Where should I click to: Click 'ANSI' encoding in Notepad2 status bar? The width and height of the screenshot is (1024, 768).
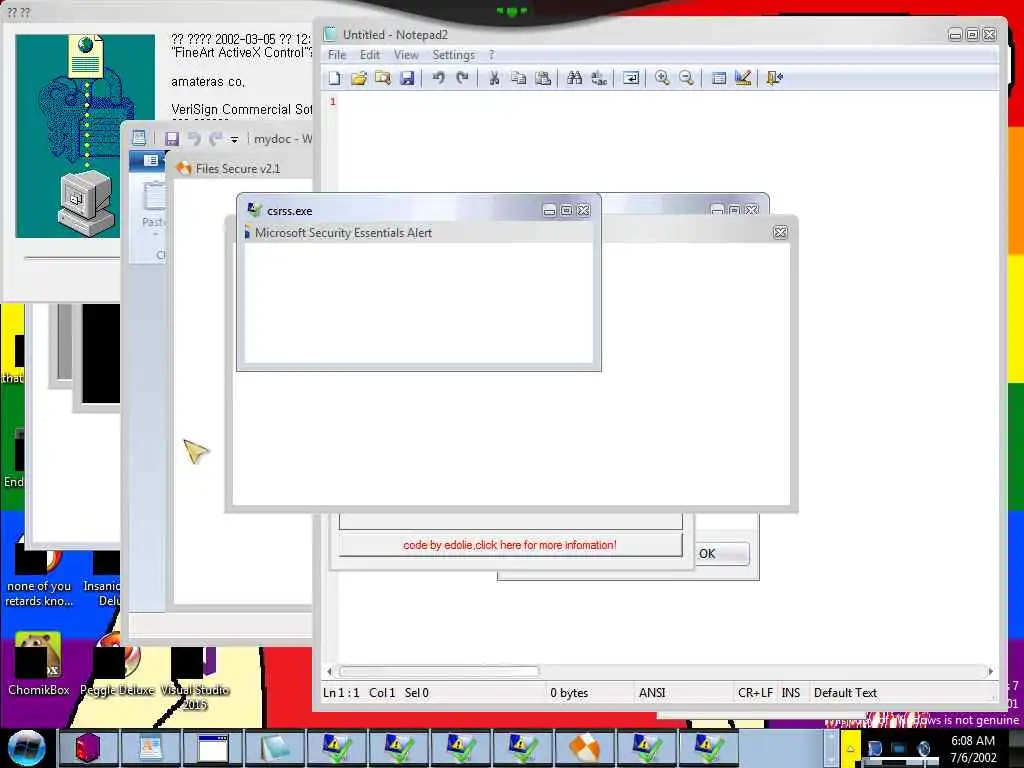[x=652, y=693]
